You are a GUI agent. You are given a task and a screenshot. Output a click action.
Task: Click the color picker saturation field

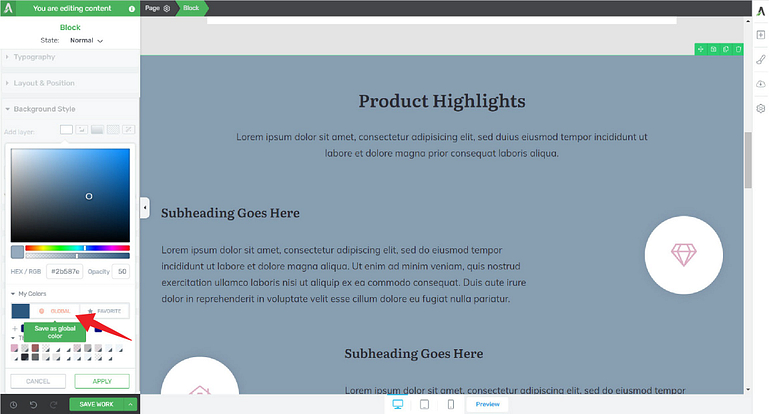click(70, 195)
